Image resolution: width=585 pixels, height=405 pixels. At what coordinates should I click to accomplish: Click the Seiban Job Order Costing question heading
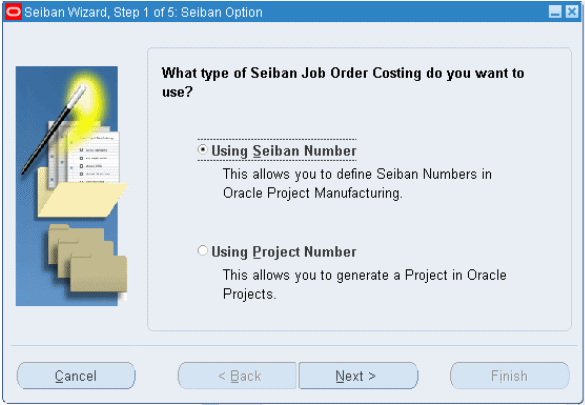(343, 82)
